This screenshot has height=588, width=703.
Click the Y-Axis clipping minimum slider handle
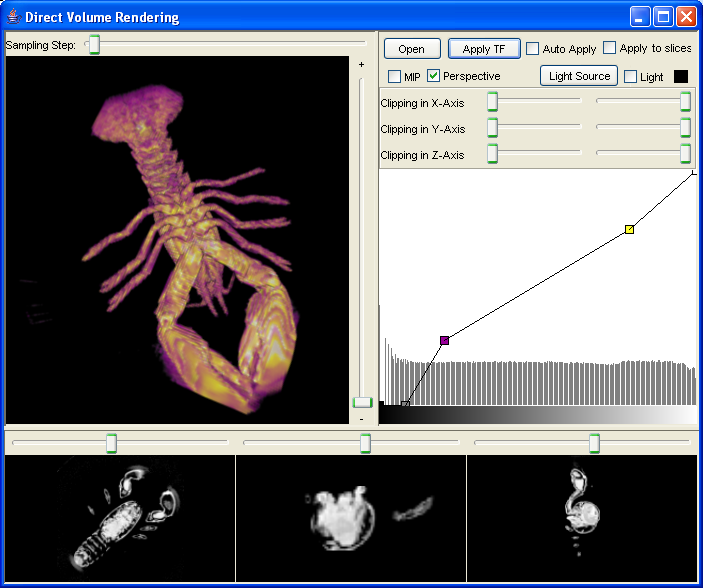coord(492,128)
